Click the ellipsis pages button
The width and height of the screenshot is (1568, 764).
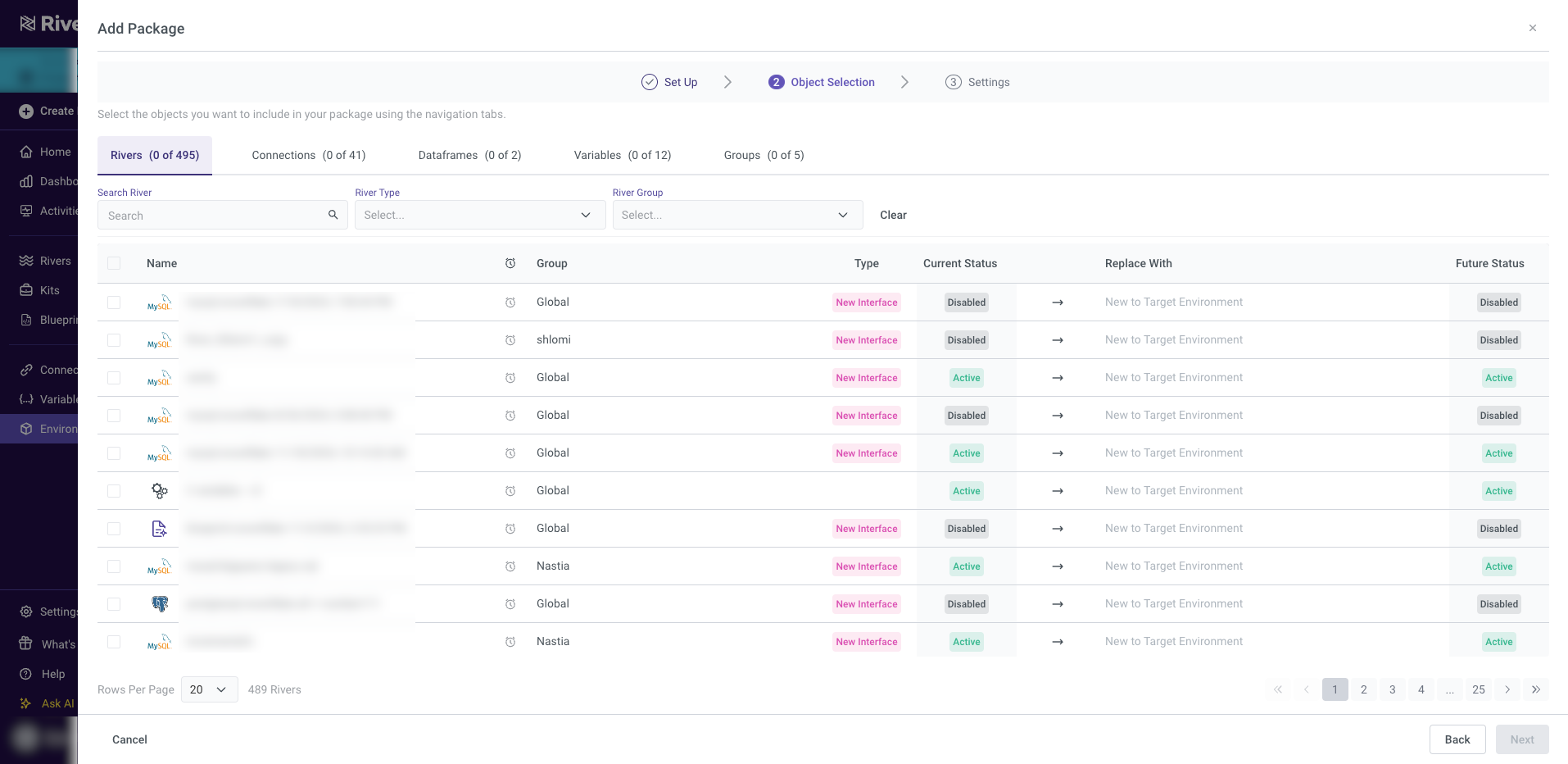pyautogui.click(x=1450, y=689)
